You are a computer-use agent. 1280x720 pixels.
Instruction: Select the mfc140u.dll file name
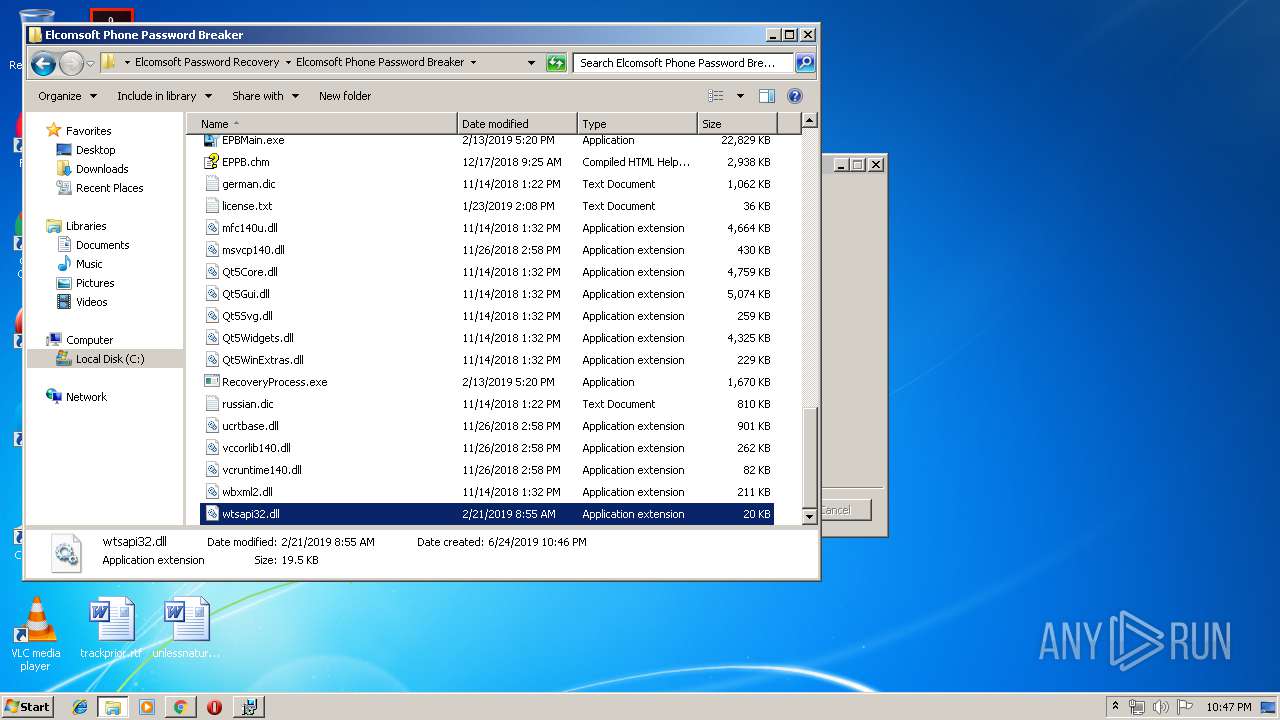(250, 228)
